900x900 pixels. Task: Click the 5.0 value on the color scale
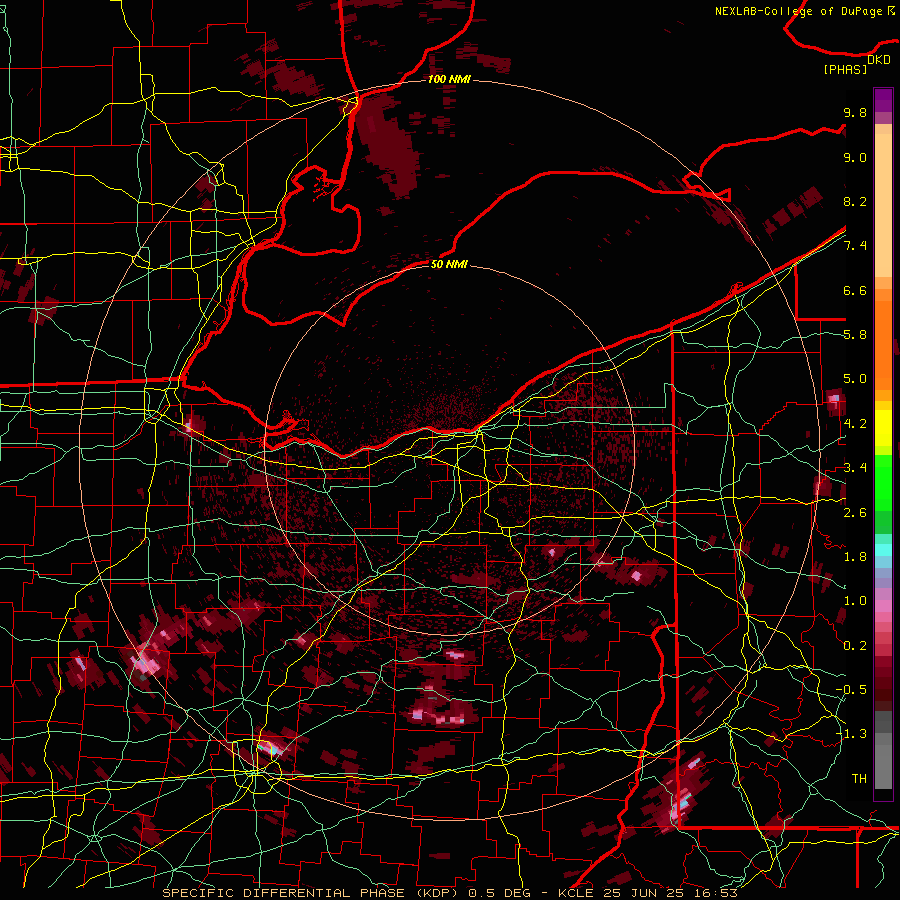click(x=855, y=379)
